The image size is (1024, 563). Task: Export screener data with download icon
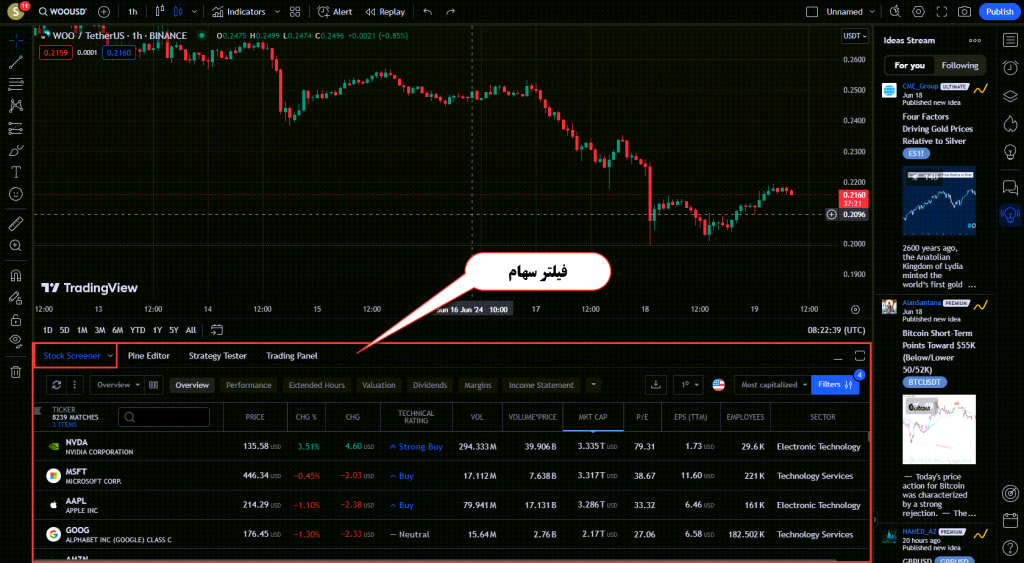[x=656, y=385]
